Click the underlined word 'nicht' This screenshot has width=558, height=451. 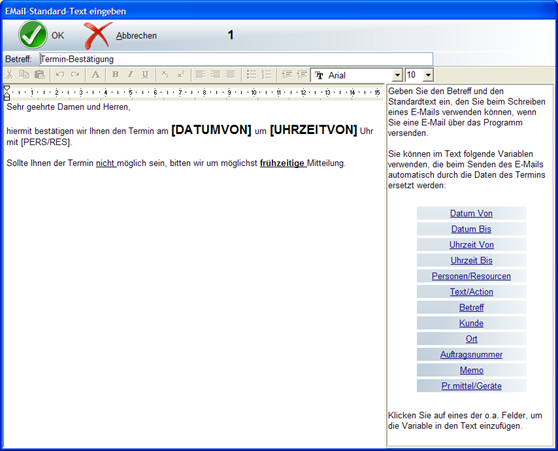(105, 163)
